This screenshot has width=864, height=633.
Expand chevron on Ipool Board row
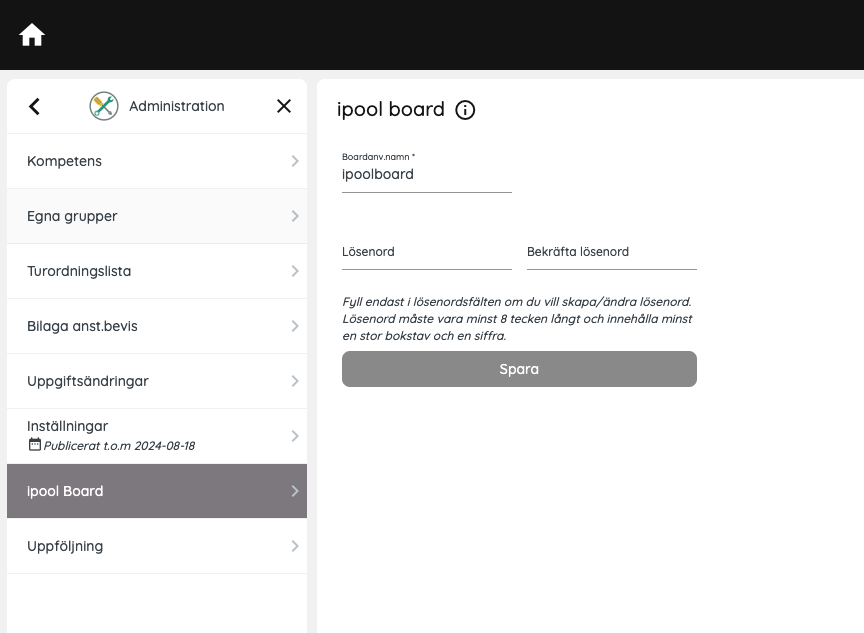tap(295, 491)
